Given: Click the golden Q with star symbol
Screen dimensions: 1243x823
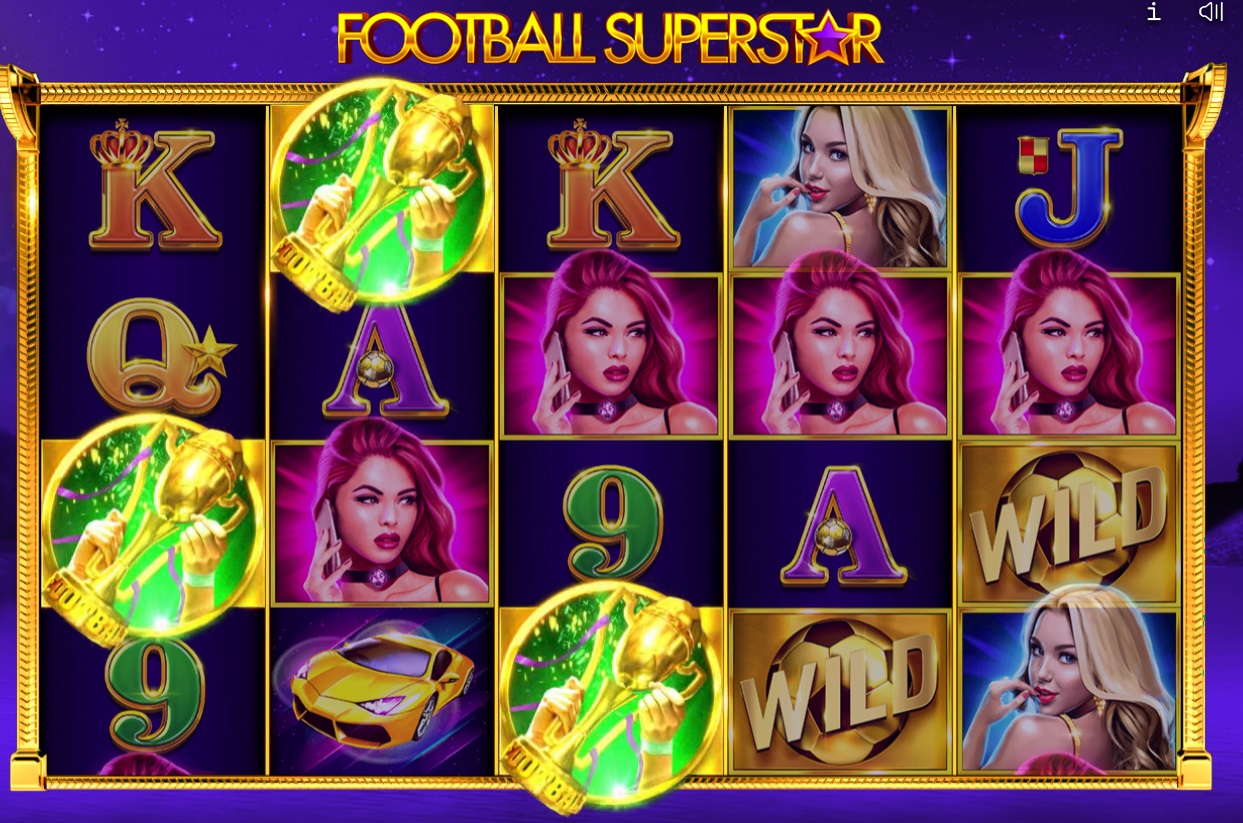Looking at the screenshot, I should [160, 356].
